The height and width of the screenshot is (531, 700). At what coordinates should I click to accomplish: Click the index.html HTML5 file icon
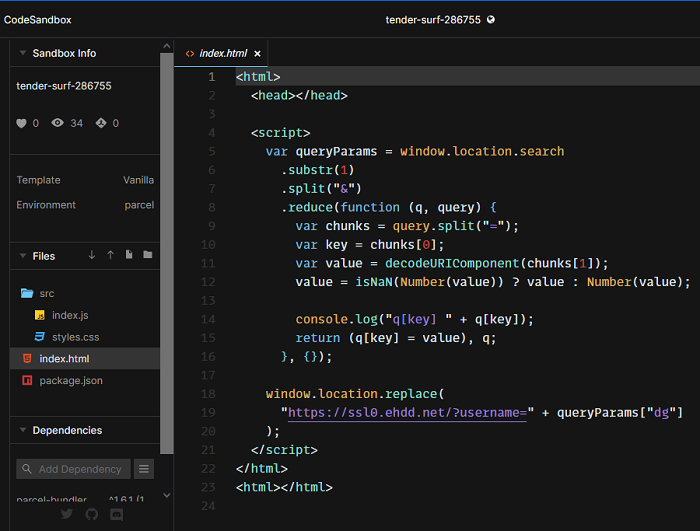pyautogui.click(x=27, y=359)
